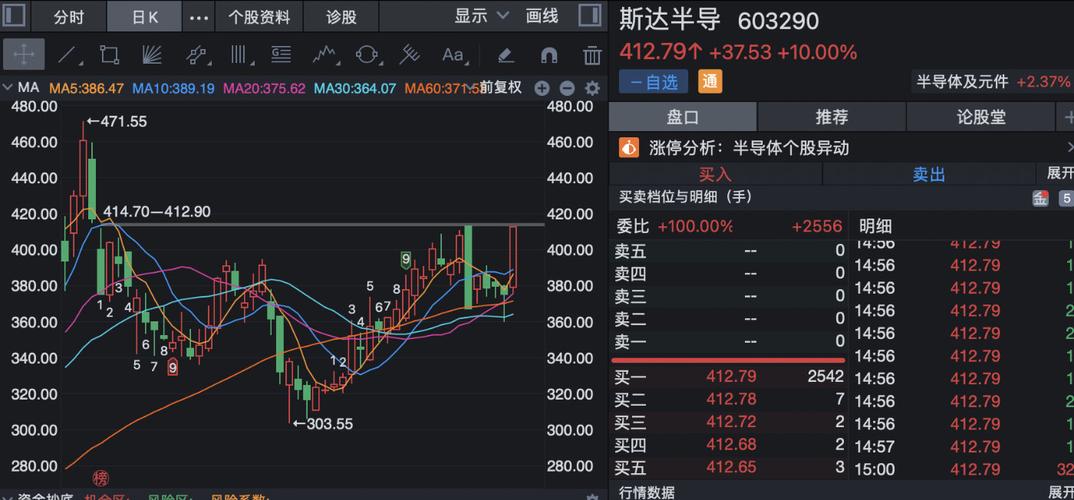Toggle the left sidebar panel icon
Screen dimensions: 1074x500
[14, 15]
